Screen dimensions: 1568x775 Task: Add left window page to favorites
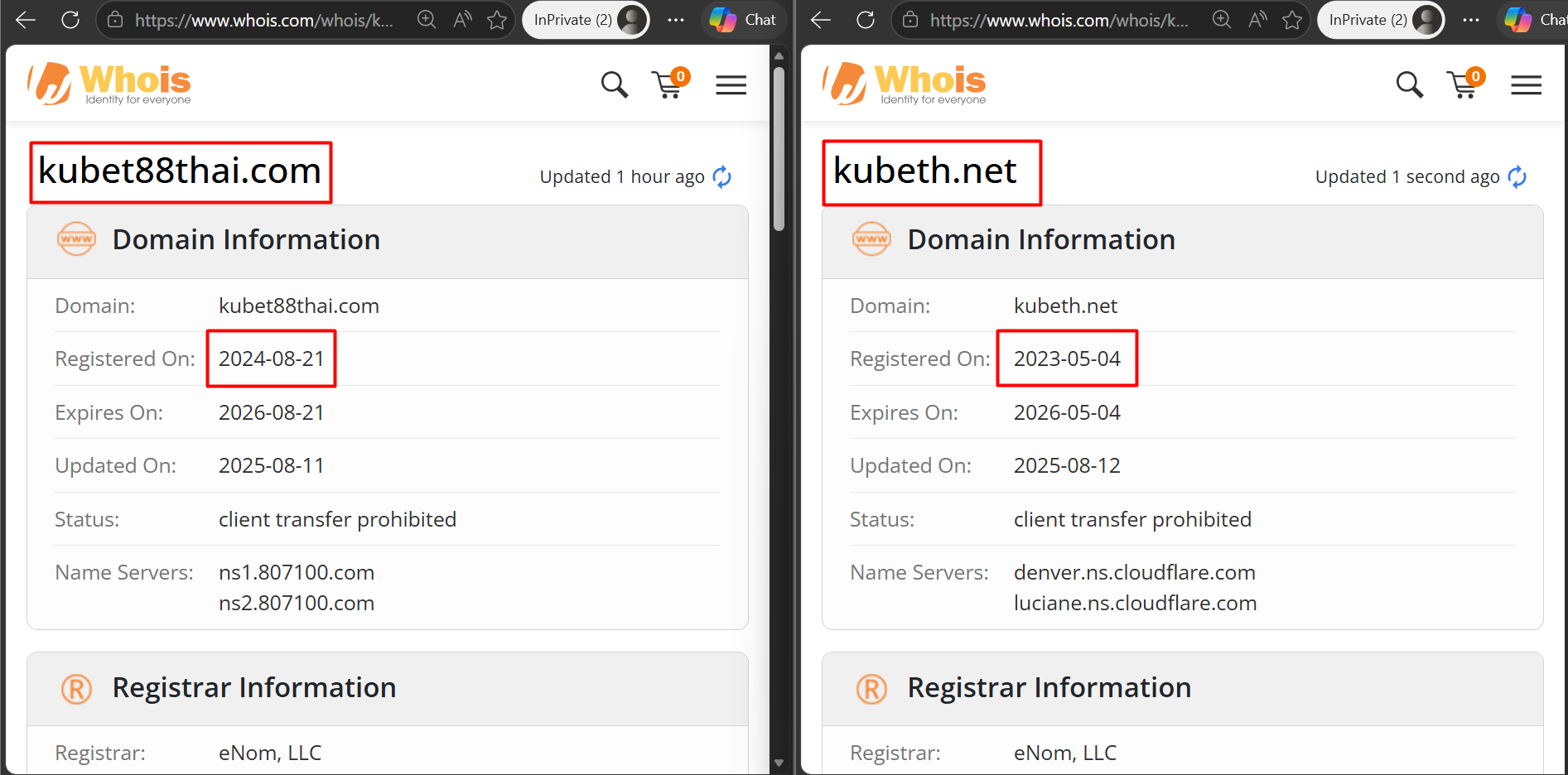point(497,20)
